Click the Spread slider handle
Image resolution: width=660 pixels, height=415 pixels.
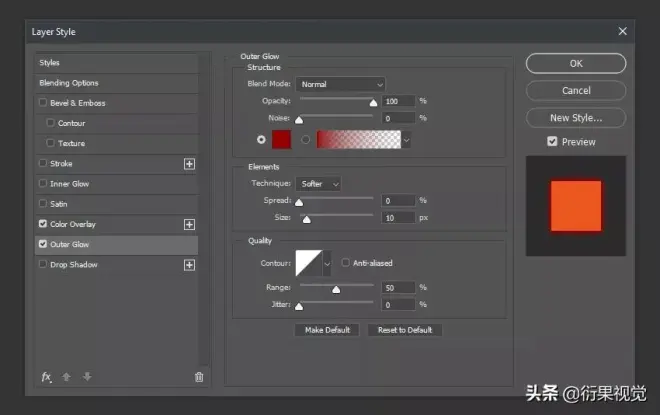tap(299, 202)
